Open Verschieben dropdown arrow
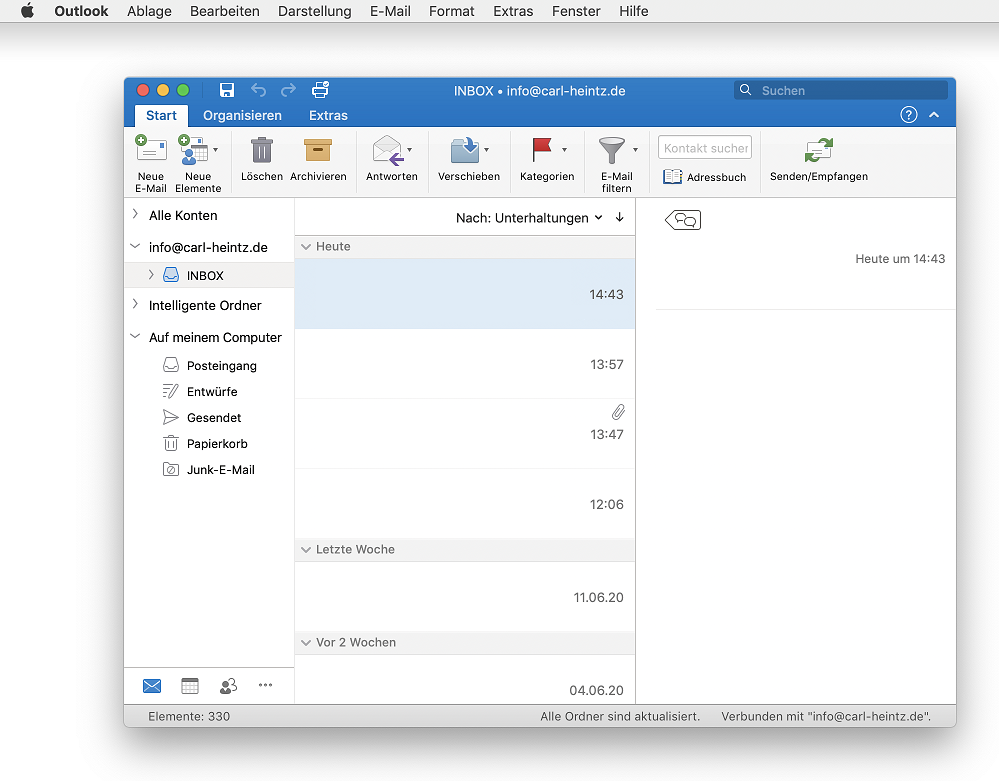 coord(486,150)
